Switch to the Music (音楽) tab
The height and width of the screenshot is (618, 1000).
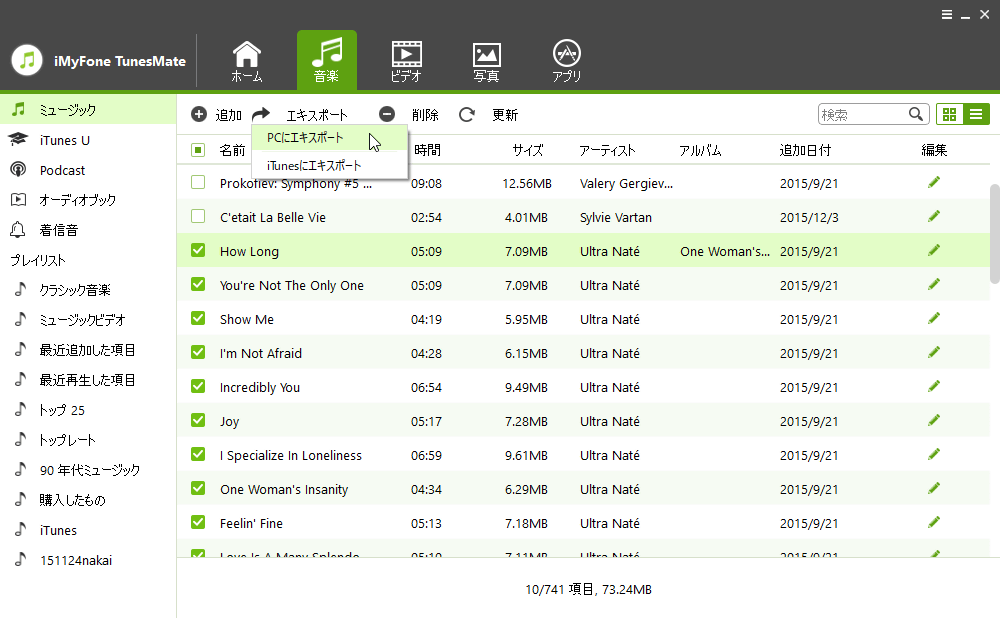[327, 60]
